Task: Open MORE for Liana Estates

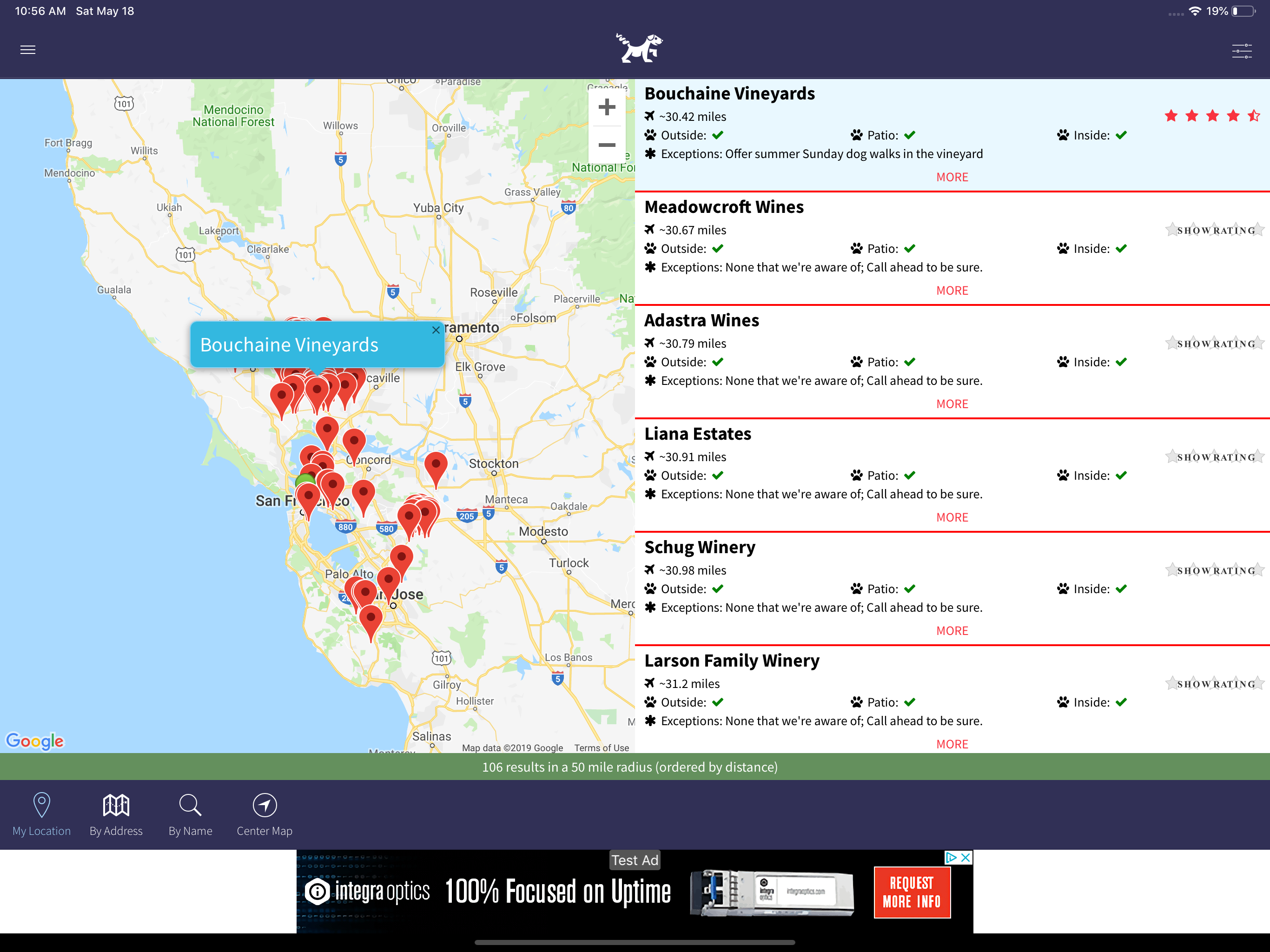Action: point(952,517)
